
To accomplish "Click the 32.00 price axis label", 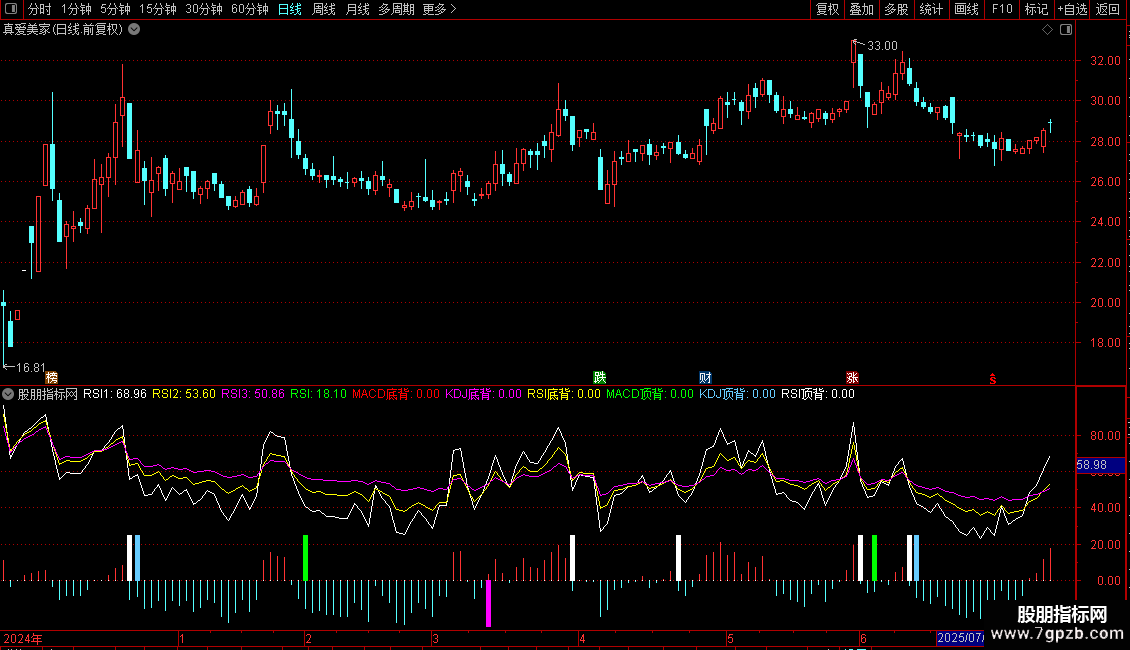I will pos(1105,61).
